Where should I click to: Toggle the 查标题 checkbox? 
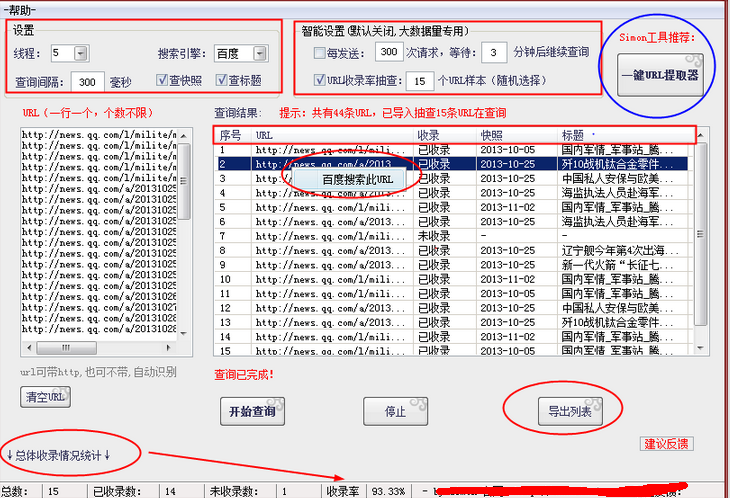point(222,80)
